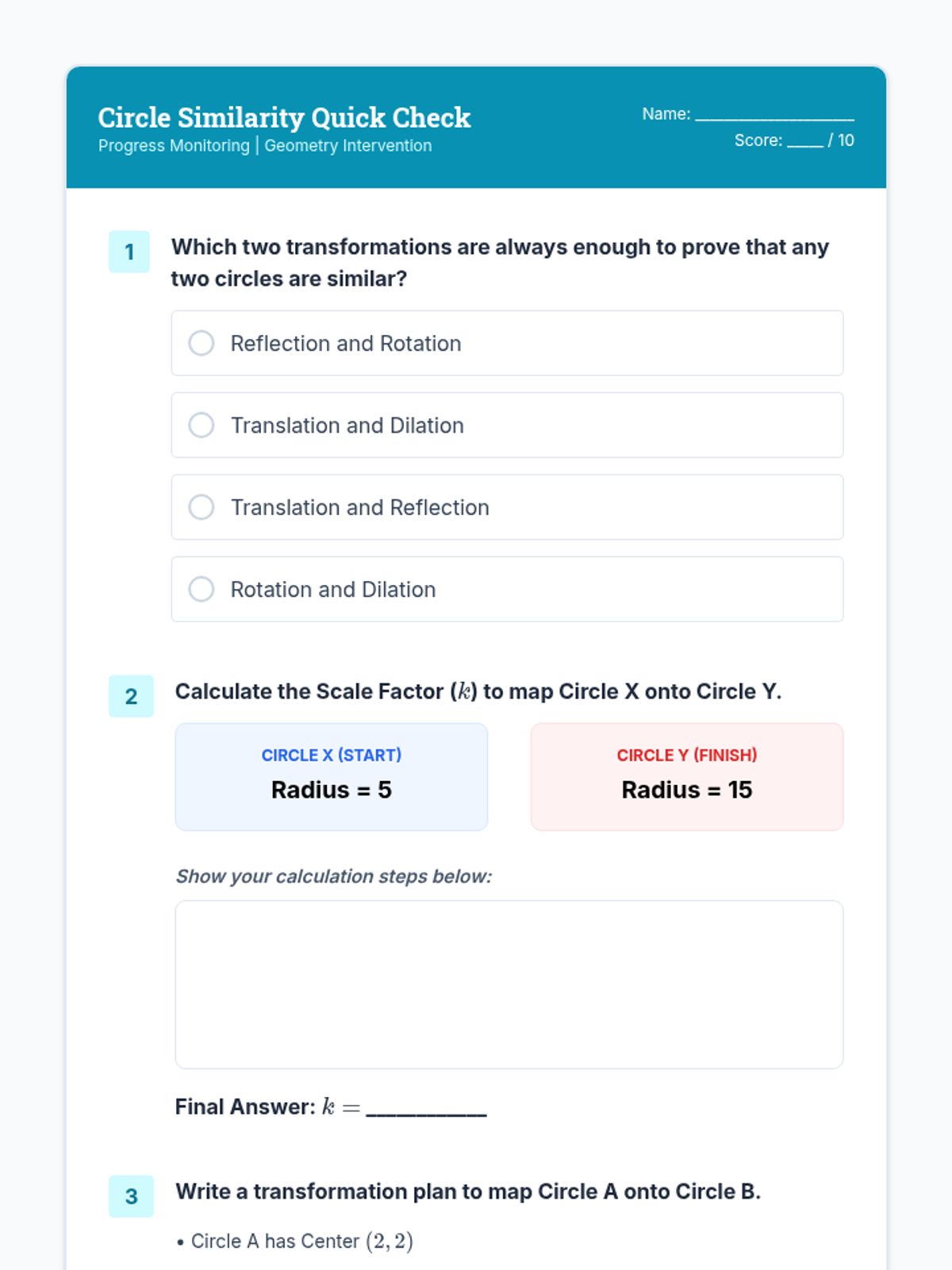The image size is (952, 1270).
Task: Select the Reflection and Rotation radio button
Action: click(x=202, y=343)
